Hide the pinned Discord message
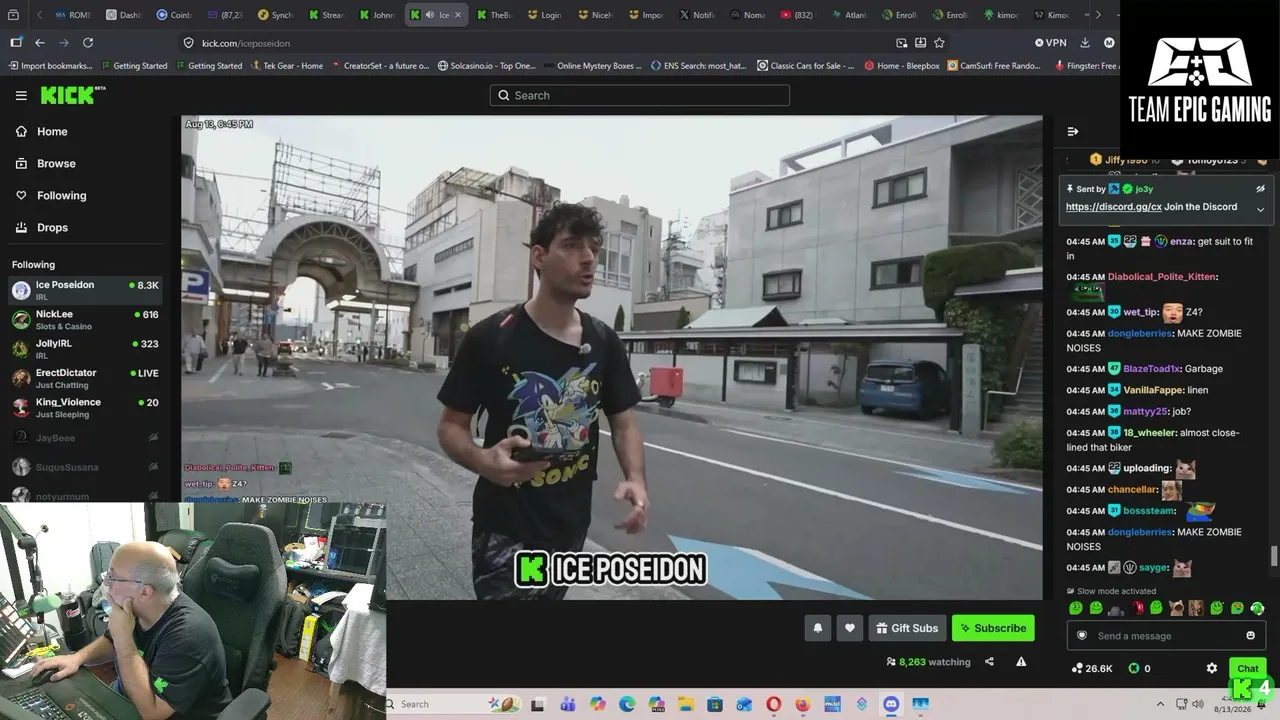The height and width of the screenshot is (720, 1280). [x=1260, y=188]
